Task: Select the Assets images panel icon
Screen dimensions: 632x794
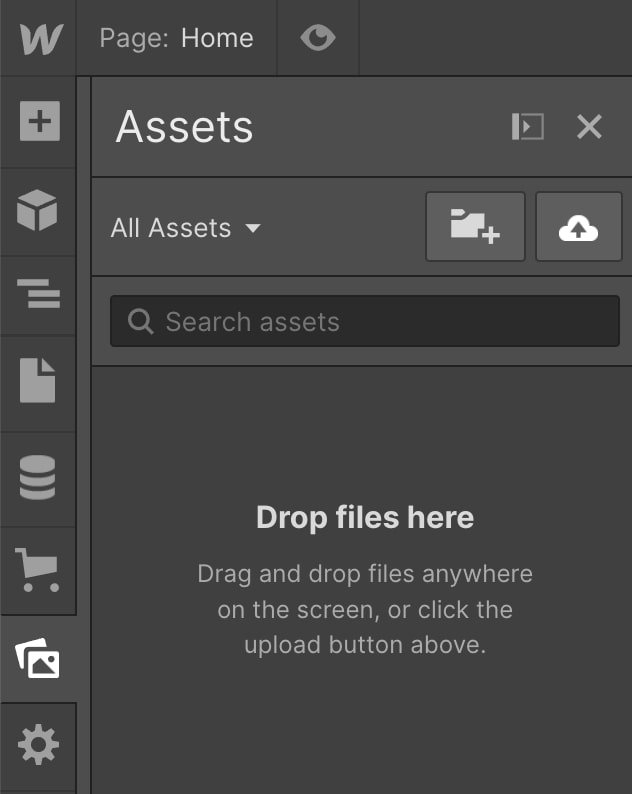Action: (x=37, y=658)
